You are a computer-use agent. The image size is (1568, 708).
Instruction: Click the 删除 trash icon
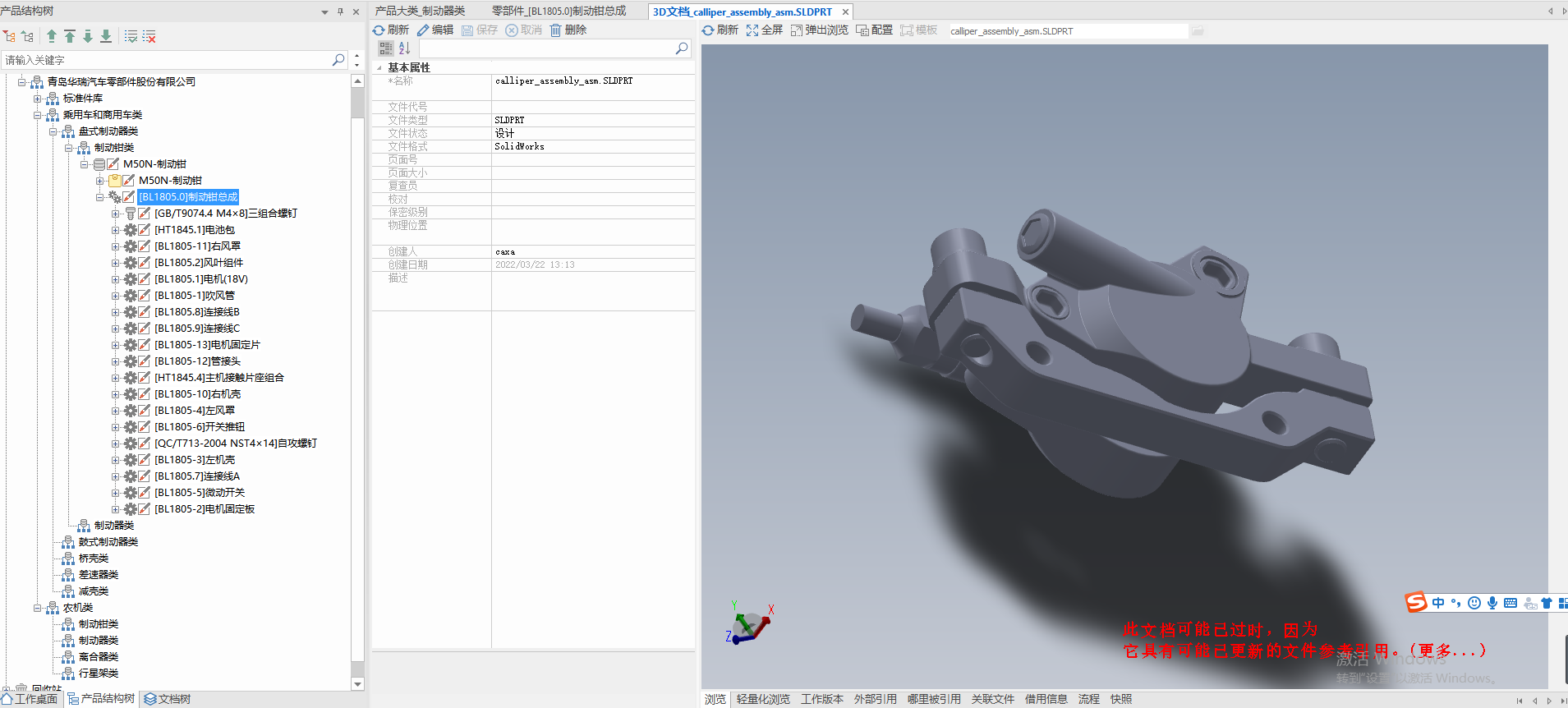568,30
